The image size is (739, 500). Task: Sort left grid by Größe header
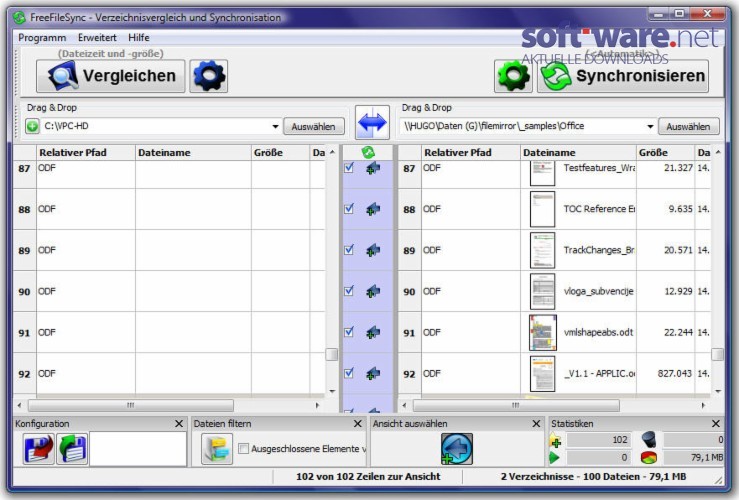(280, 153)
